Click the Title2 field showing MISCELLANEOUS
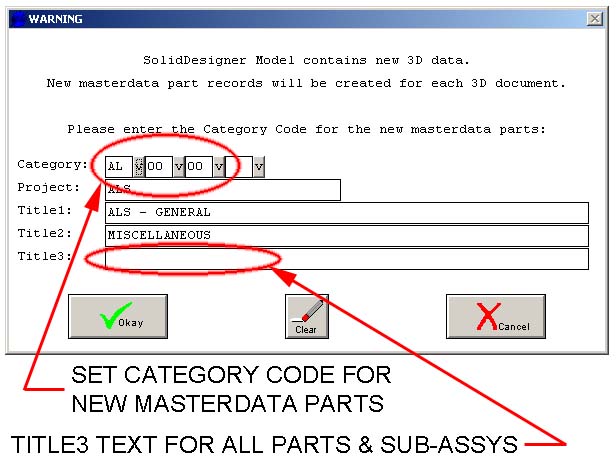Viewport: 616px width, 458px height. coord(346,235)
